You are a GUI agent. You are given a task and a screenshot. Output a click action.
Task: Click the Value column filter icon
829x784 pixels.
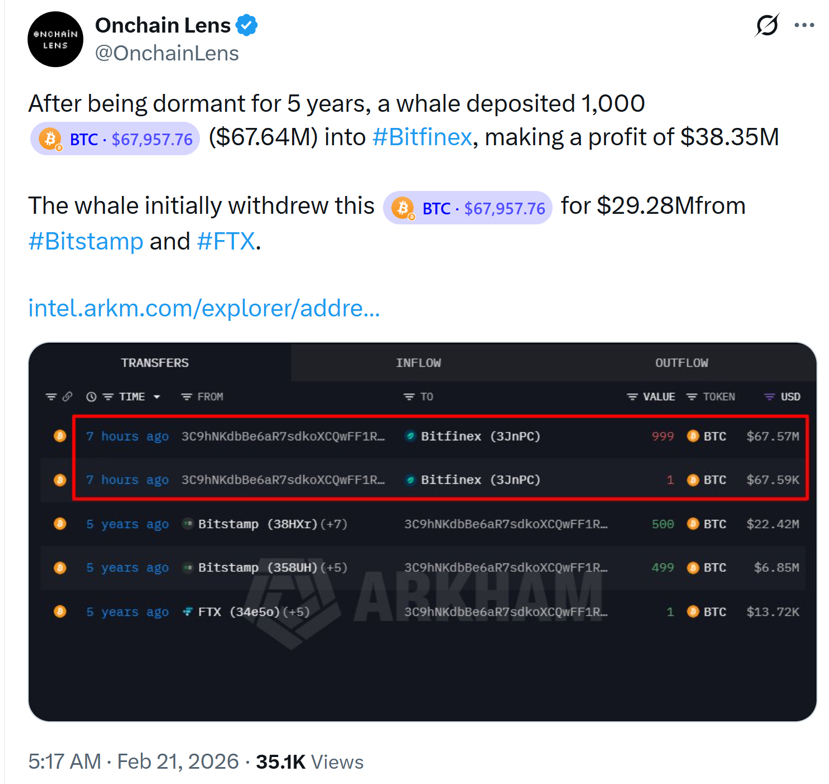pos(632,397)
